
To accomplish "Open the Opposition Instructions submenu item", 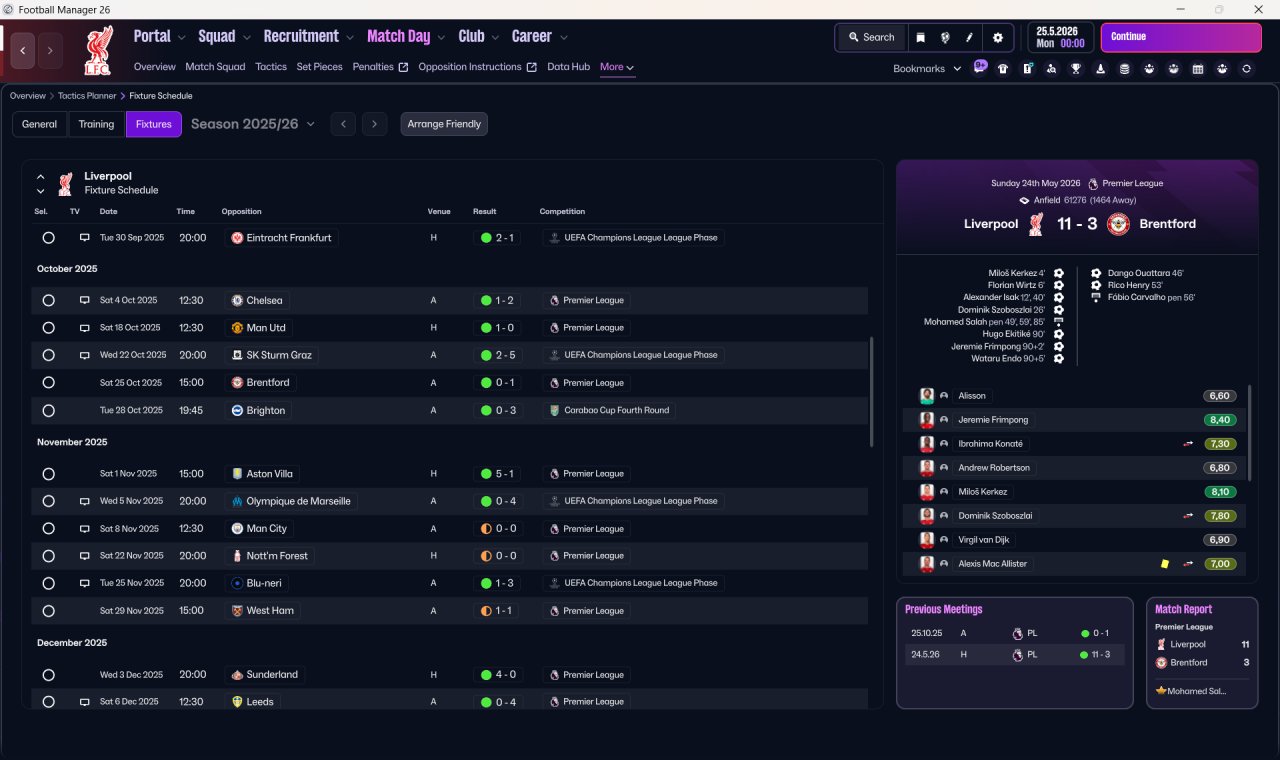I will 477,67.
